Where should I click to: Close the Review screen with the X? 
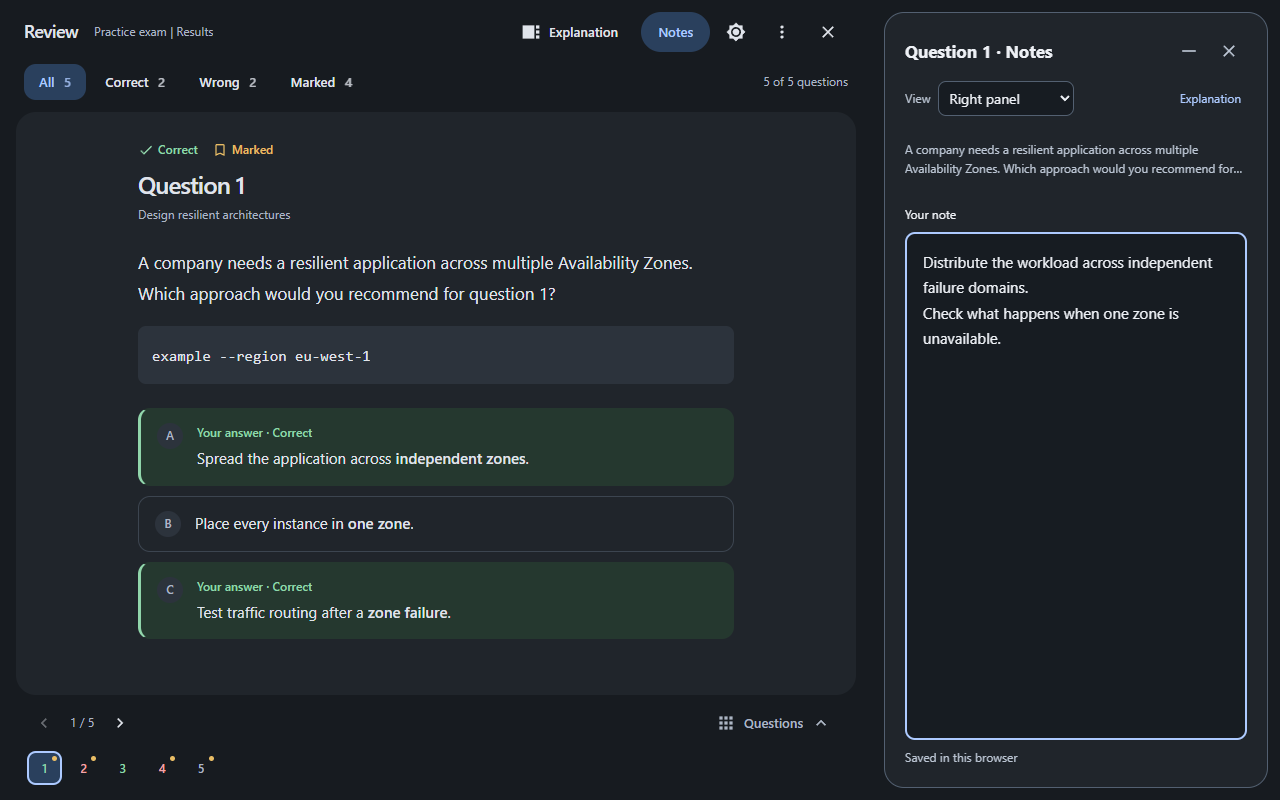point(828,32)
